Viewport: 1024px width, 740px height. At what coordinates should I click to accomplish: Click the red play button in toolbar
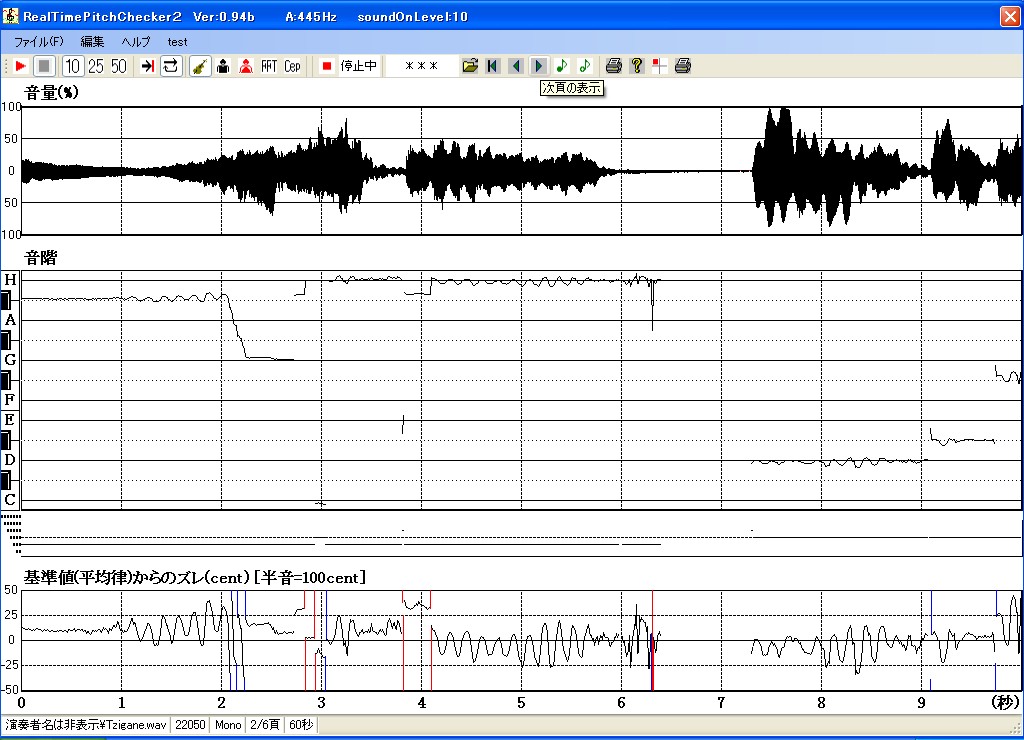click(20, 66)
